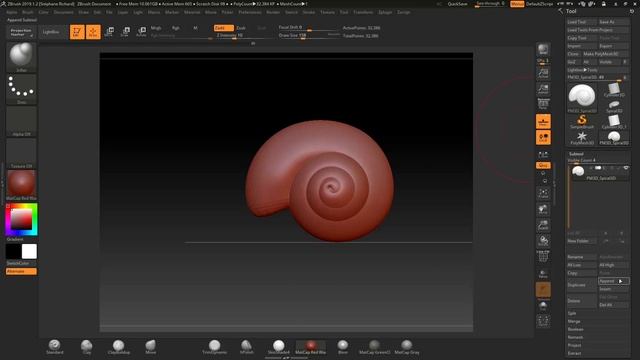The image size is (640, 360).
Task: Choose the Blinn material
Action: [343, 347]
